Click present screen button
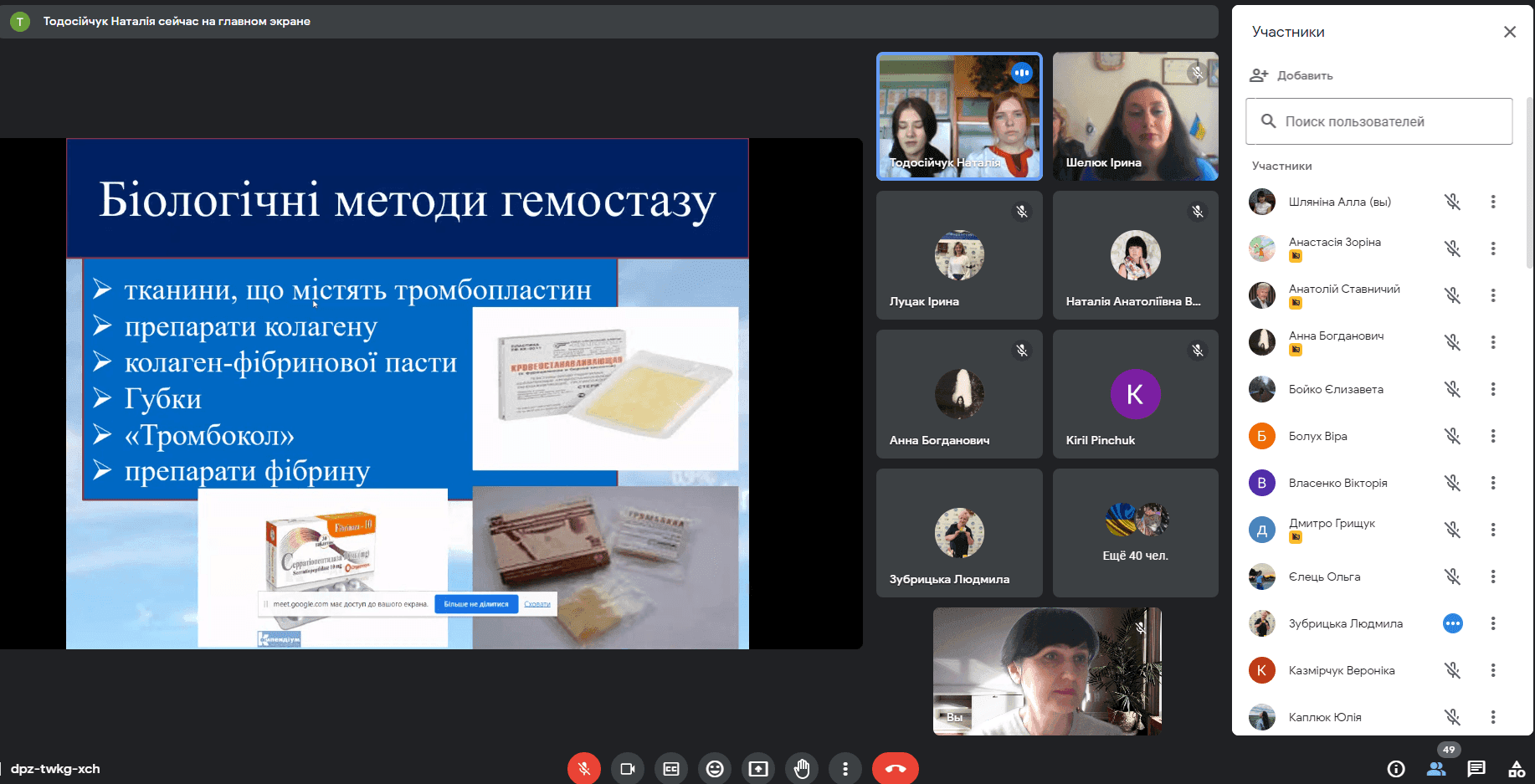The image size is (1535, 784). click(x=758, y=768)
